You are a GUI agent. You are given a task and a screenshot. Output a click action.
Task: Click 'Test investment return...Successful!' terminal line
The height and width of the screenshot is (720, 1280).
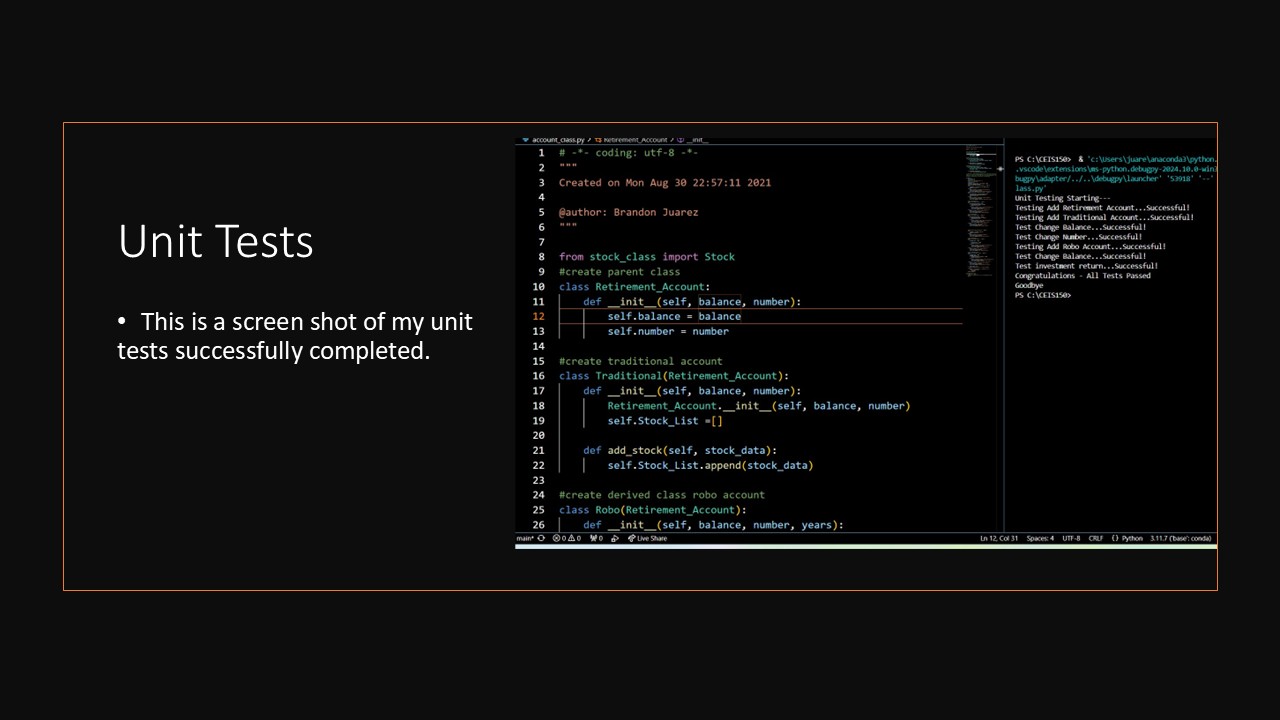pyautogui.click(x=1086, y=266)
